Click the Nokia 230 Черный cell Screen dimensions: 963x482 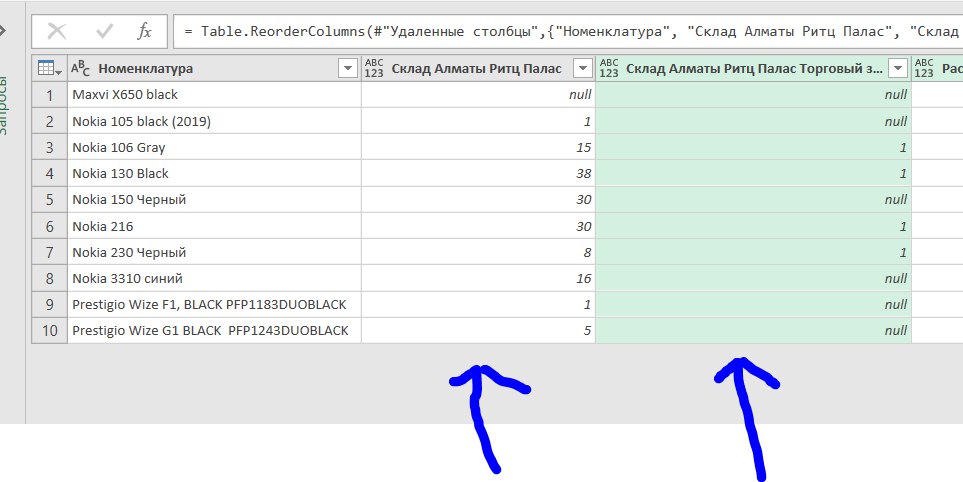214,252
